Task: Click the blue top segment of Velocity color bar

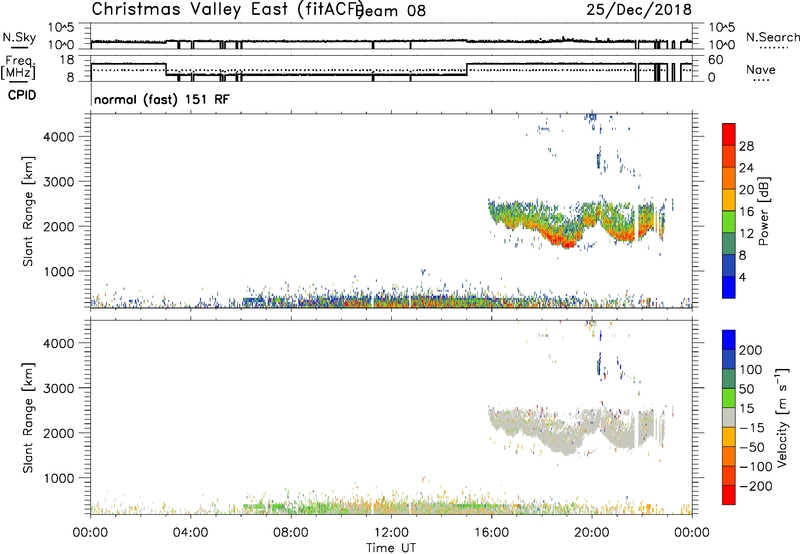Action: (729, 340)
